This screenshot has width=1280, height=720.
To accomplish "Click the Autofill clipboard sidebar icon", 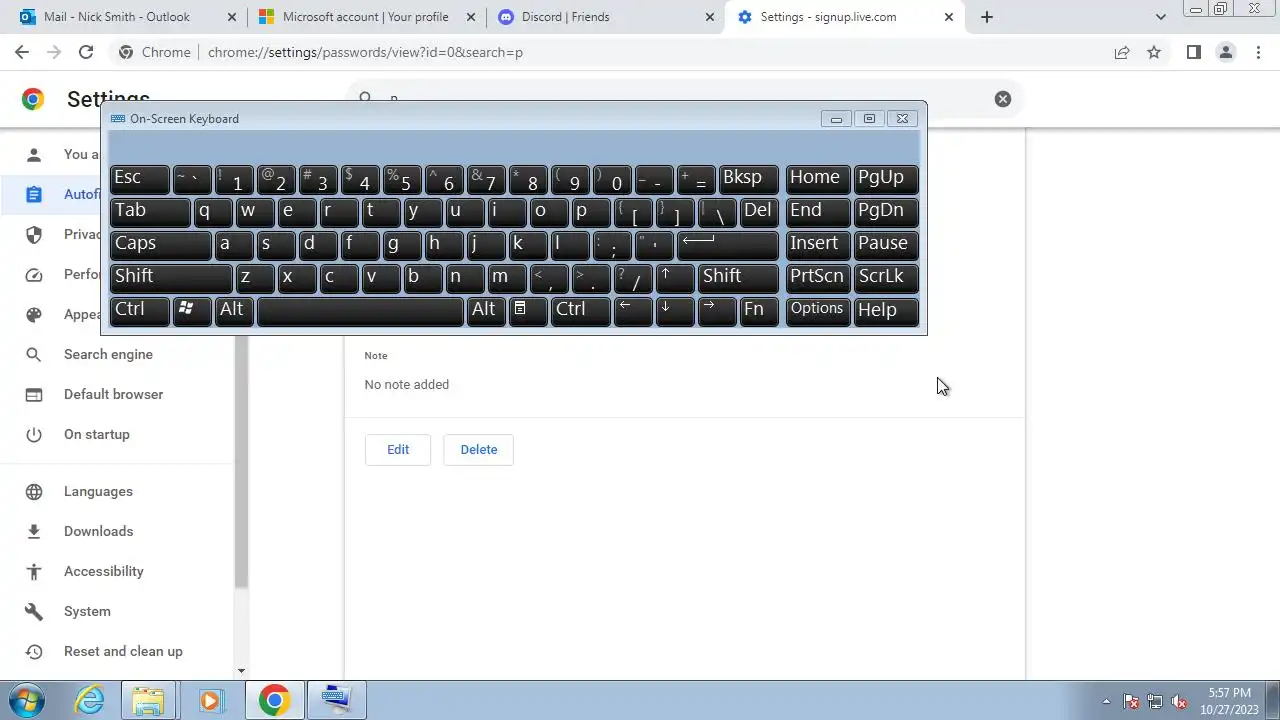I will [x=34, y=194].
